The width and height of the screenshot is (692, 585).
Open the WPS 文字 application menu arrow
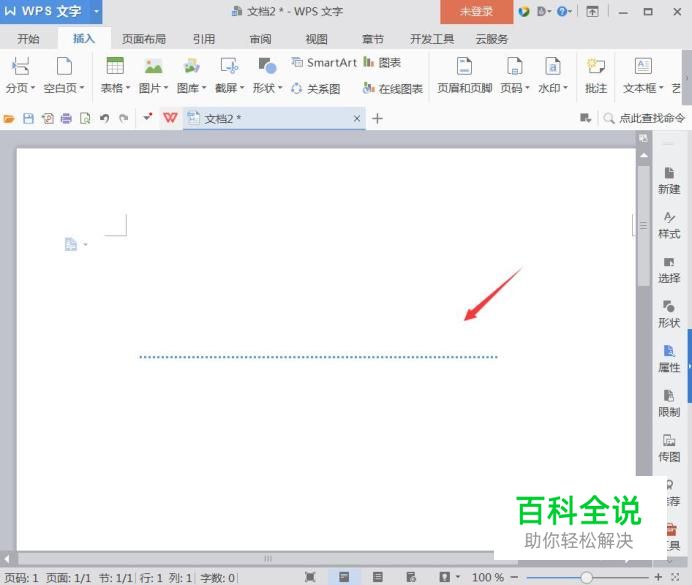tap(96, 11)
